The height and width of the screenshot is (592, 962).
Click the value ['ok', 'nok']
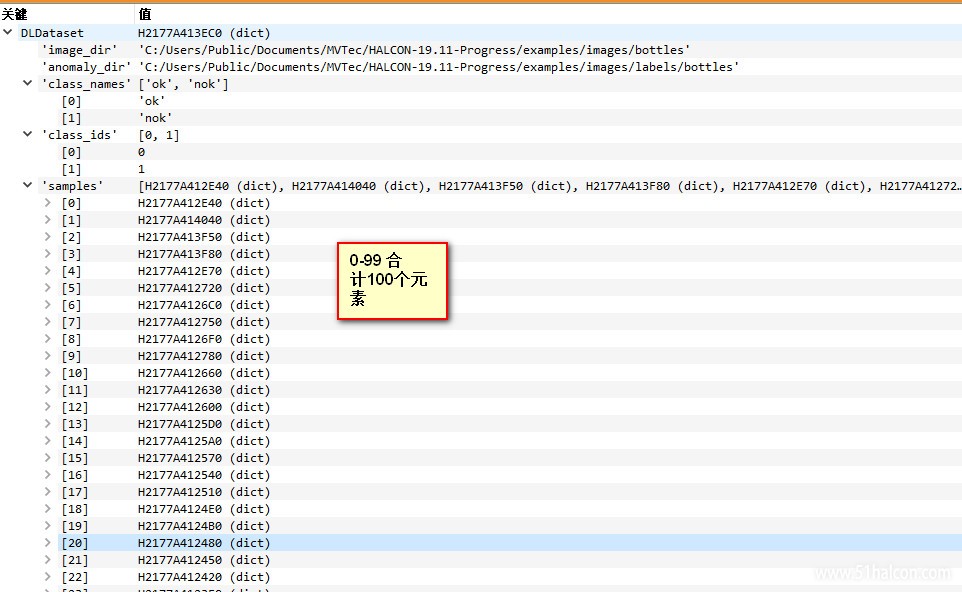[x=183, y=84]
